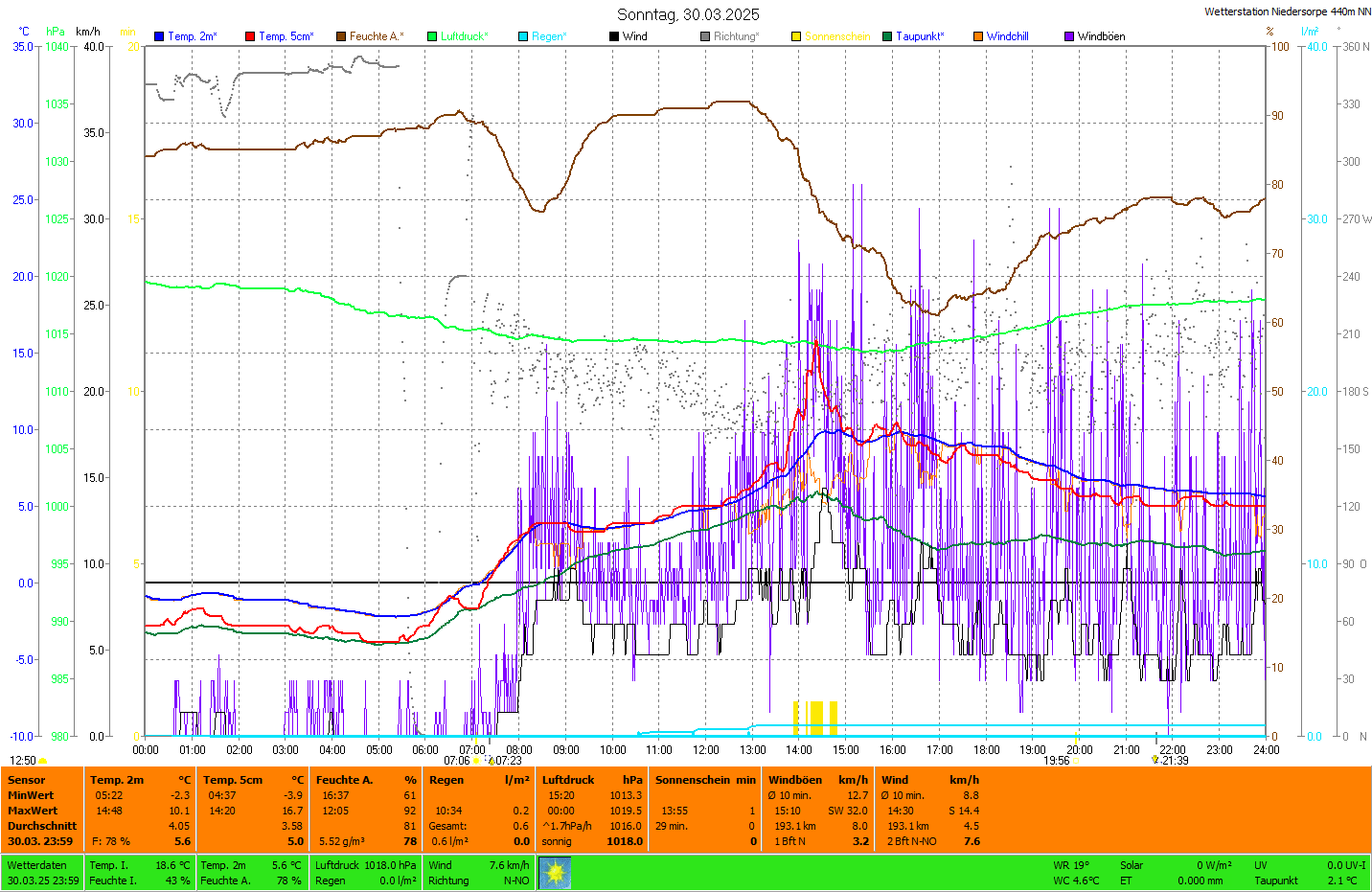
Task: Click the blue Temp. 2m legend square
Action: pyautogui.click(x=159, y=36)
